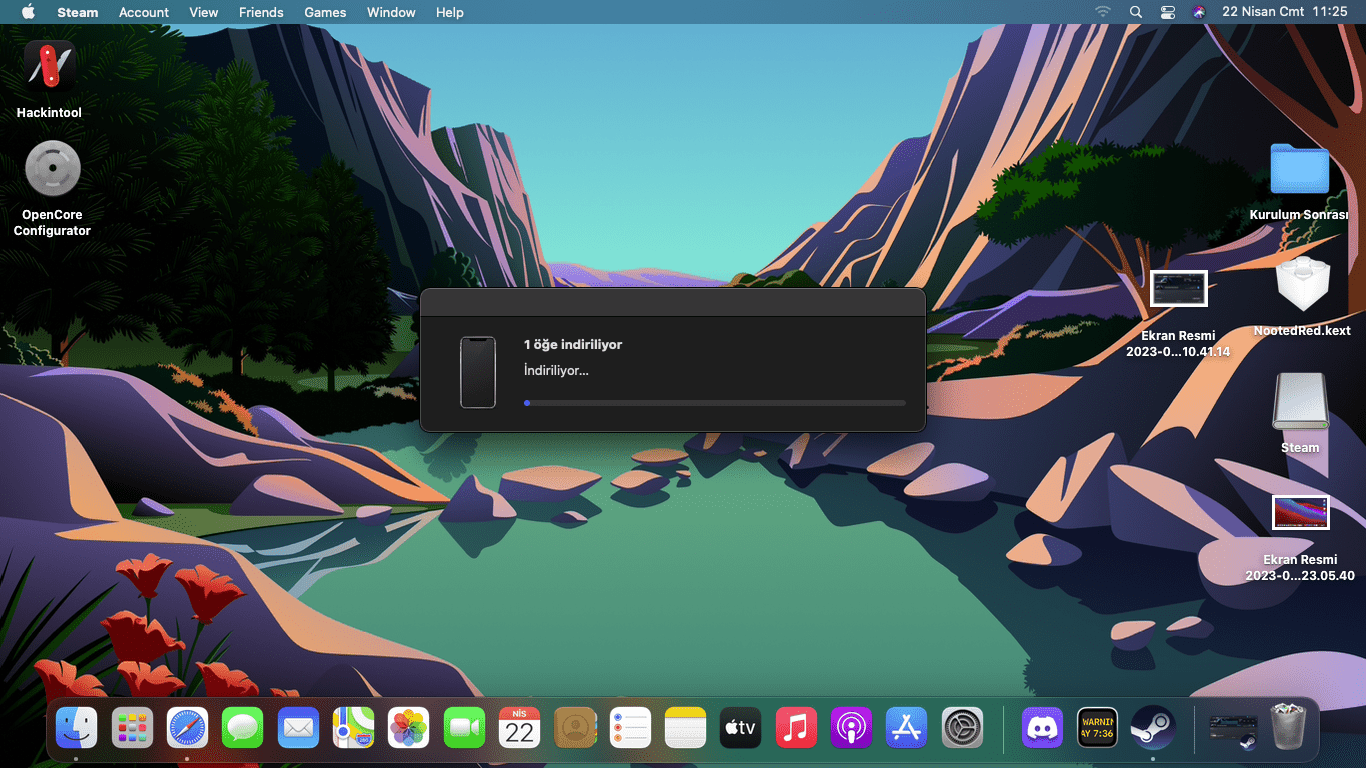Open OpenCore Configurator desktop icon
1366x768 pixels.
[52, 168]
